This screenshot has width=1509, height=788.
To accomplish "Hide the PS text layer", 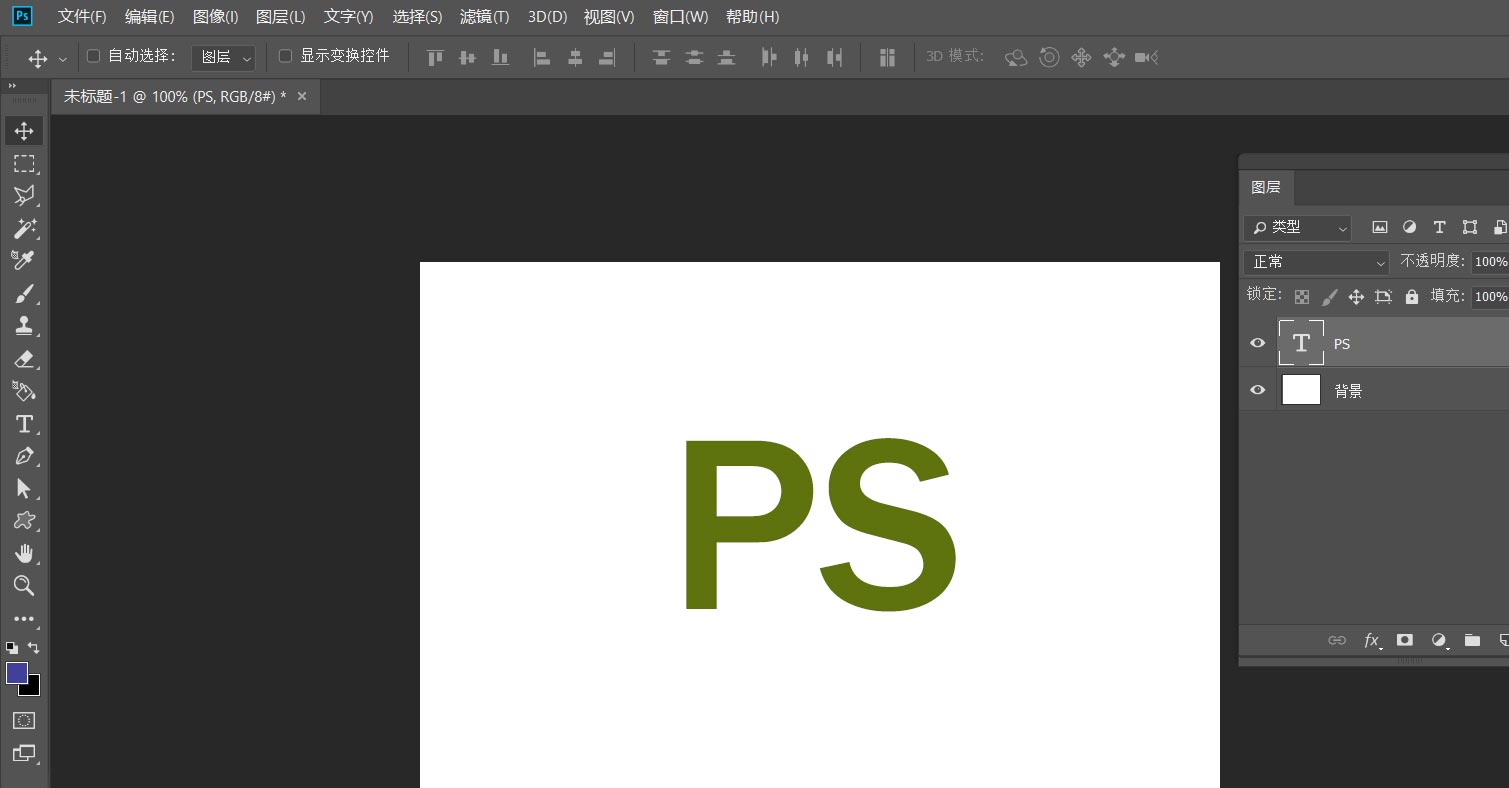I will [x=1258, y=343].
